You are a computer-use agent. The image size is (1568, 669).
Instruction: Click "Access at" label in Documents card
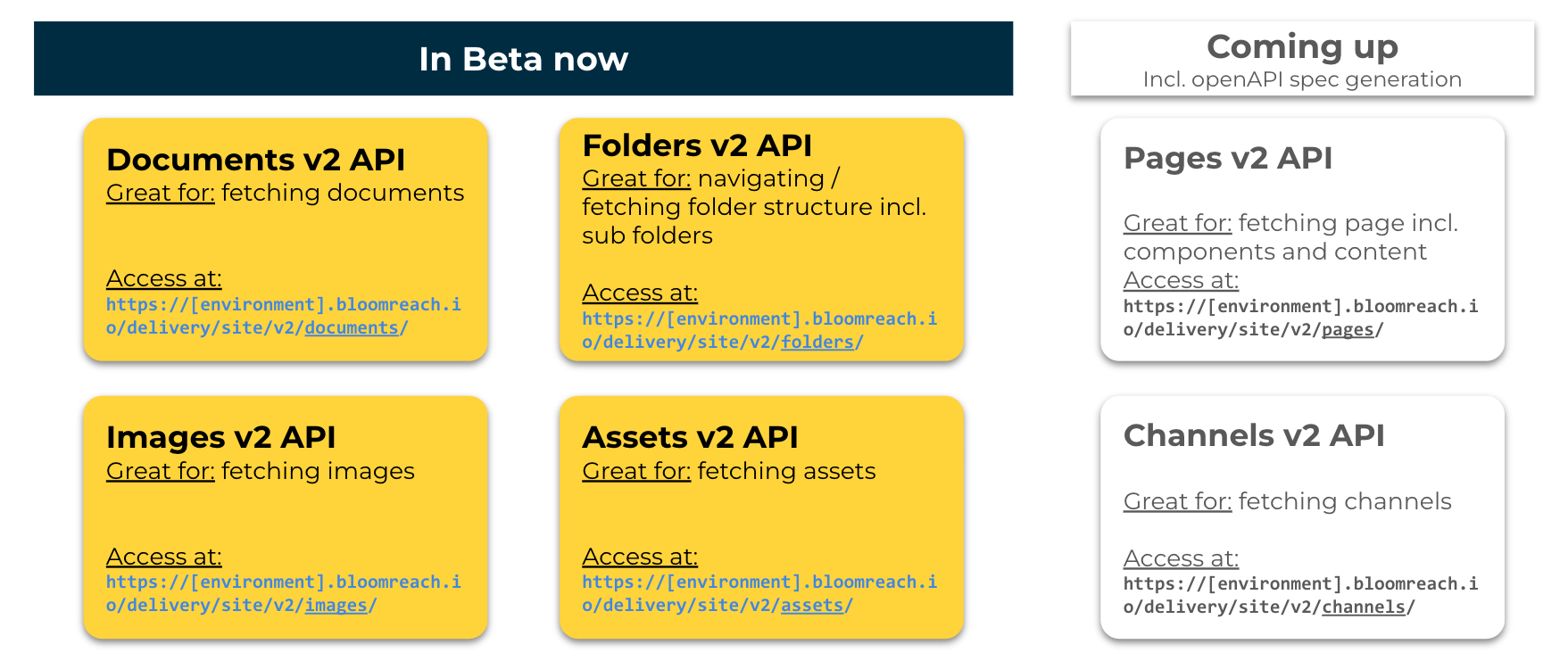[x=163, y=278]
